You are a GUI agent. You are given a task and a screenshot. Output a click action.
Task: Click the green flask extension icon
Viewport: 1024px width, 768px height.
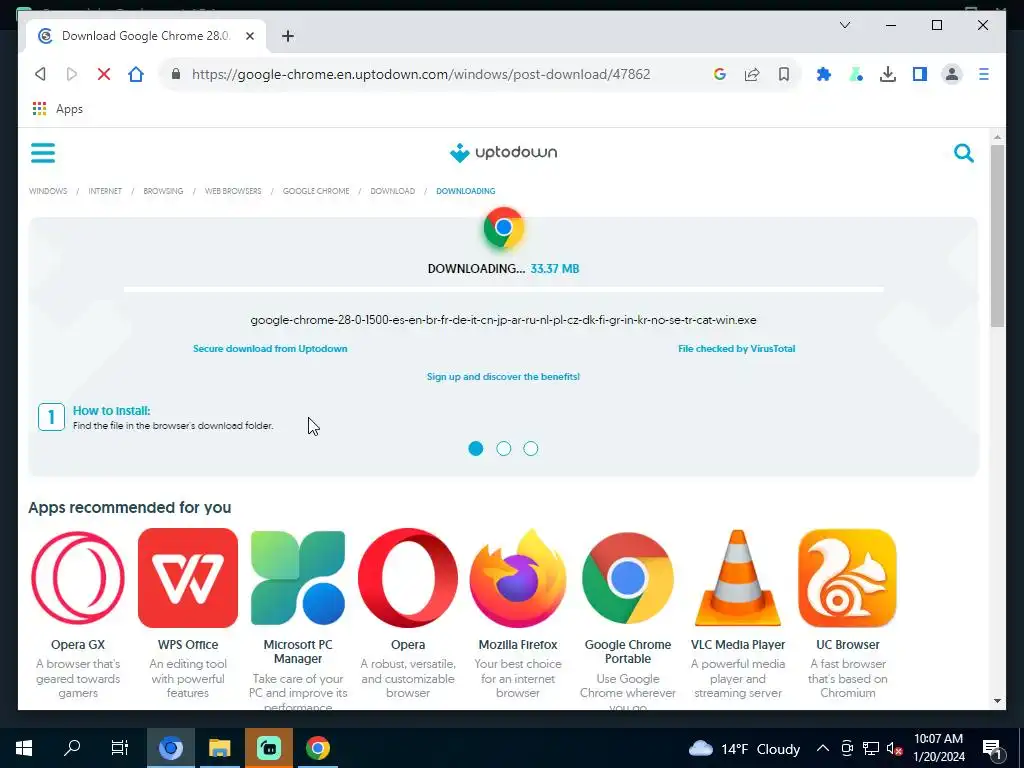[856, 74]
